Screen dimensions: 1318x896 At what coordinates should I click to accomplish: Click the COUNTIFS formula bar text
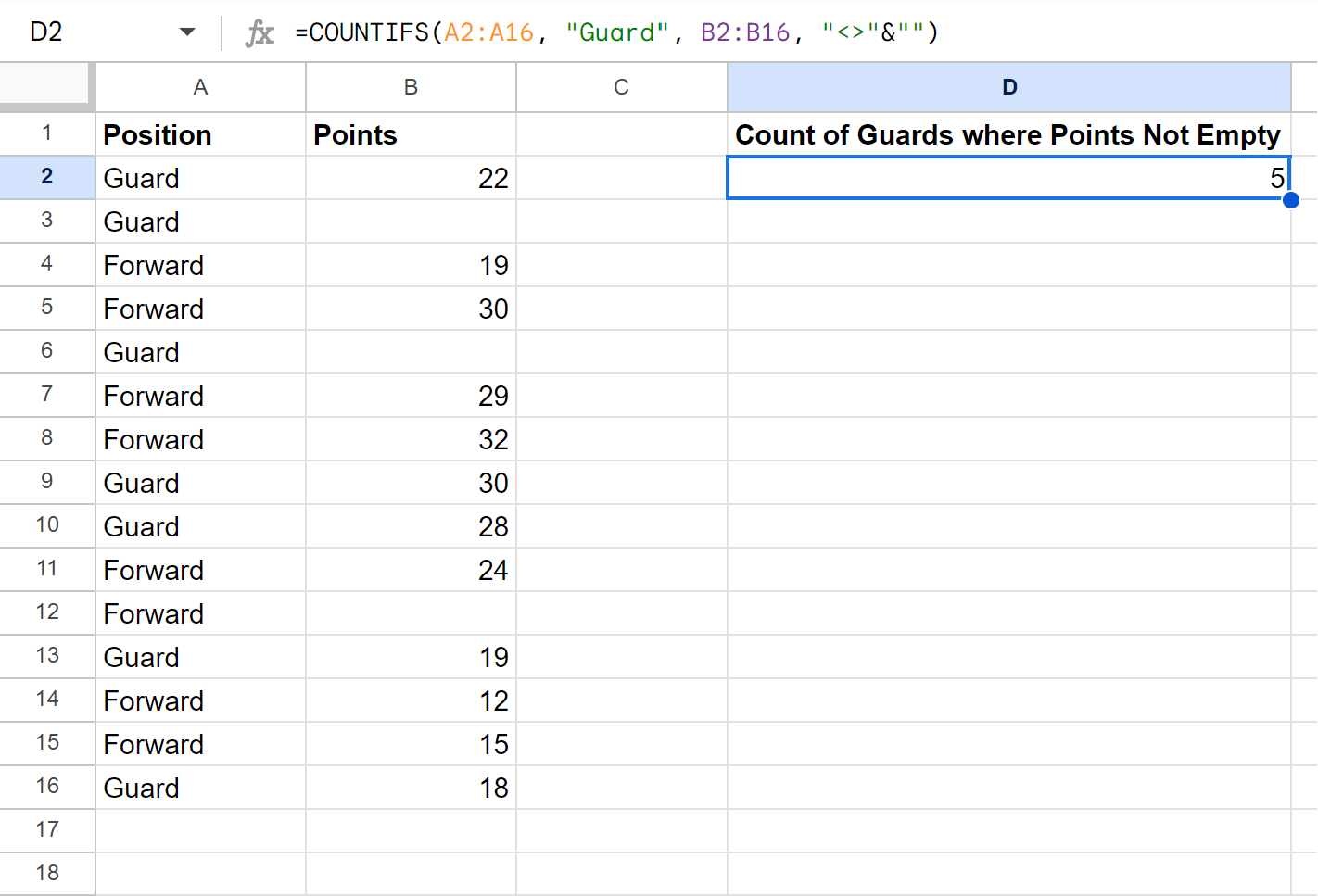pos(616,32)
